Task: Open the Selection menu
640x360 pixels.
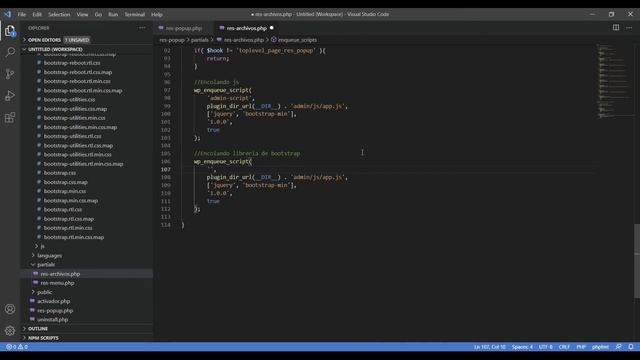Action: pos(59,14)
